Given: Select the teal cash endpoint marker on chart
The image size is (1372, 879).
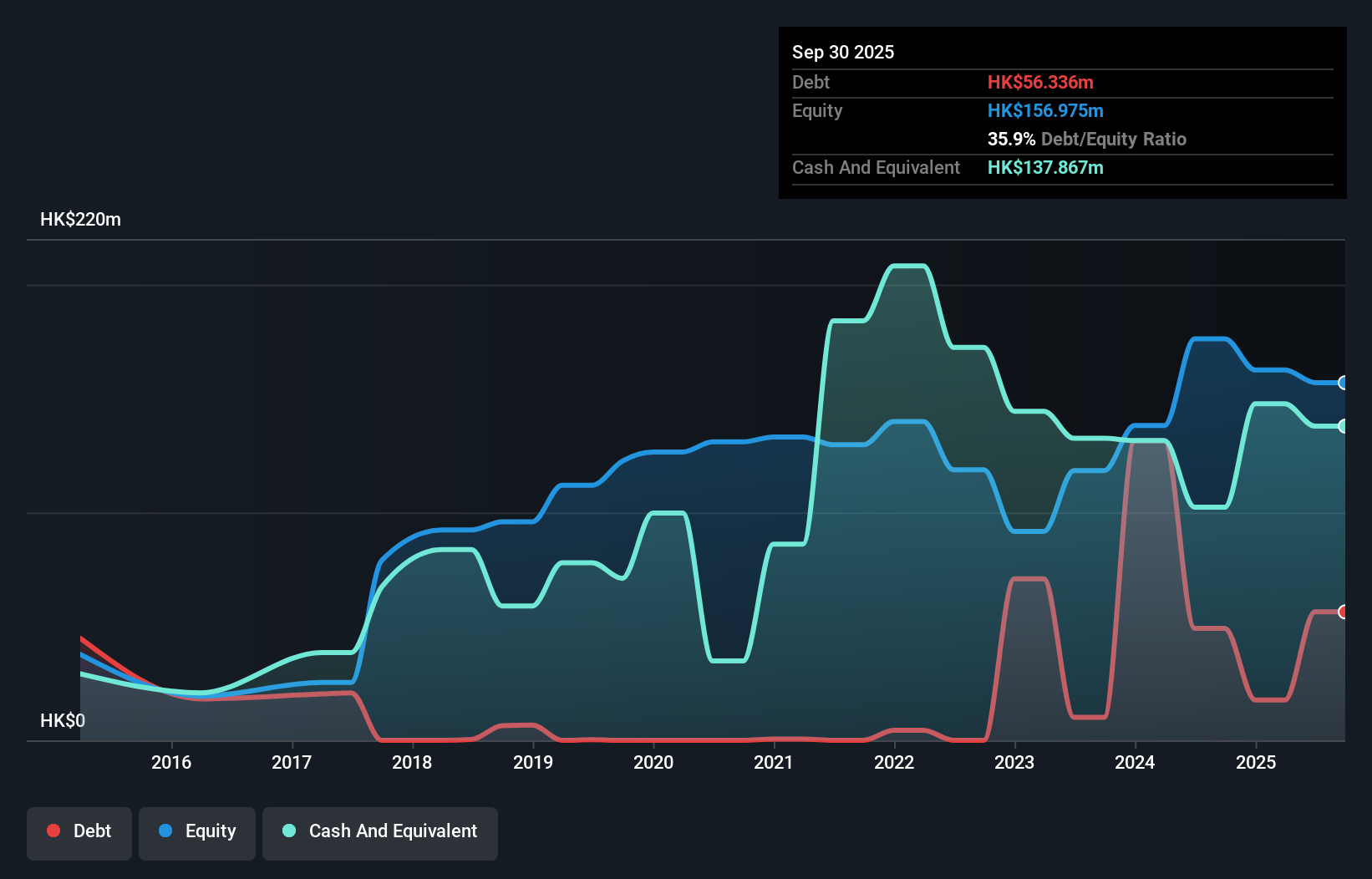Looking at the screenshot, I should (x=1343, y=426).
